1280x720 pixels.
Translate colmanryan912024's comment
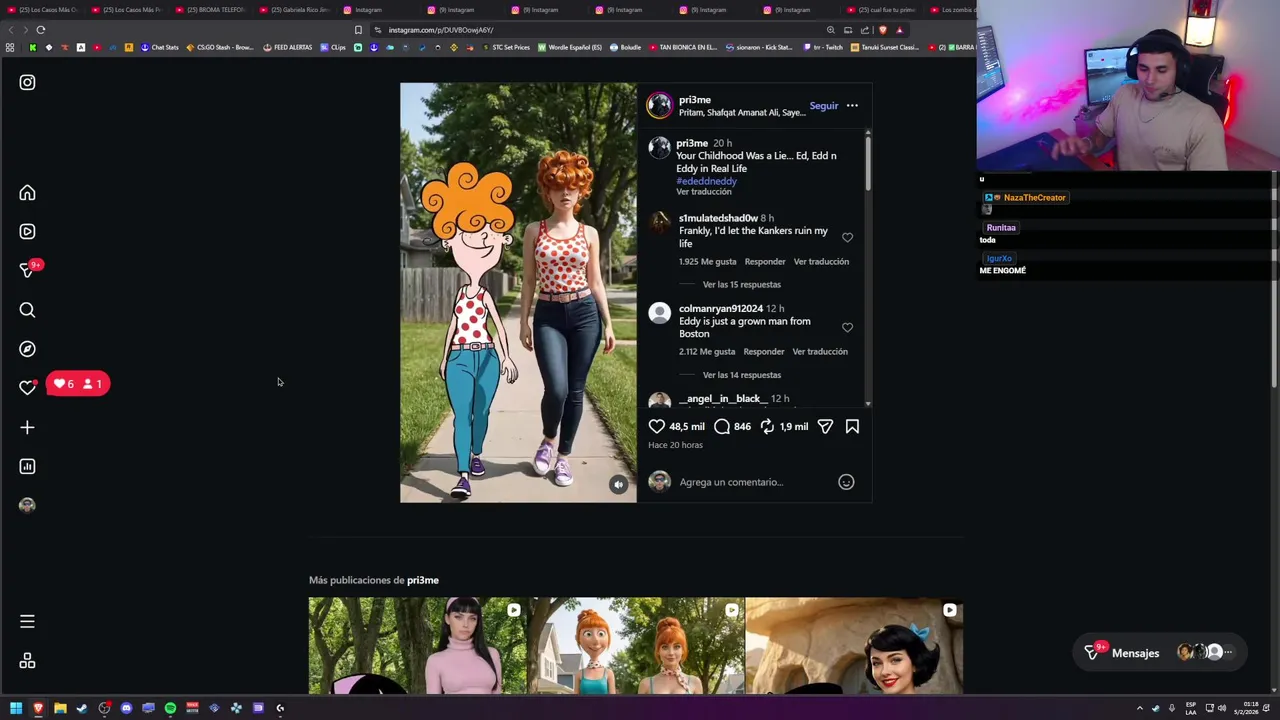pyautogui.click(x=820, y=352)
